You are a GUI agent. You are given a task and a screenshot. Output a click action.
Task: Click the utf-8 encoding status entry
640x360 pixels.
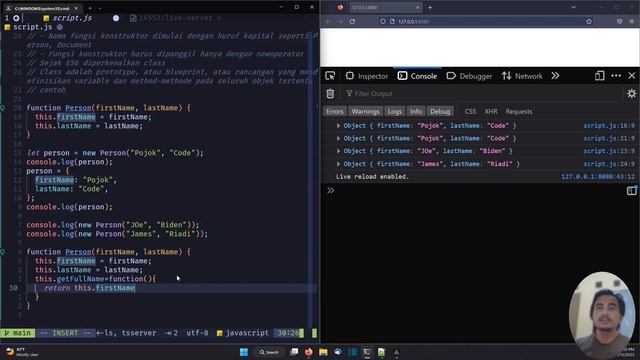click(197, 333)
